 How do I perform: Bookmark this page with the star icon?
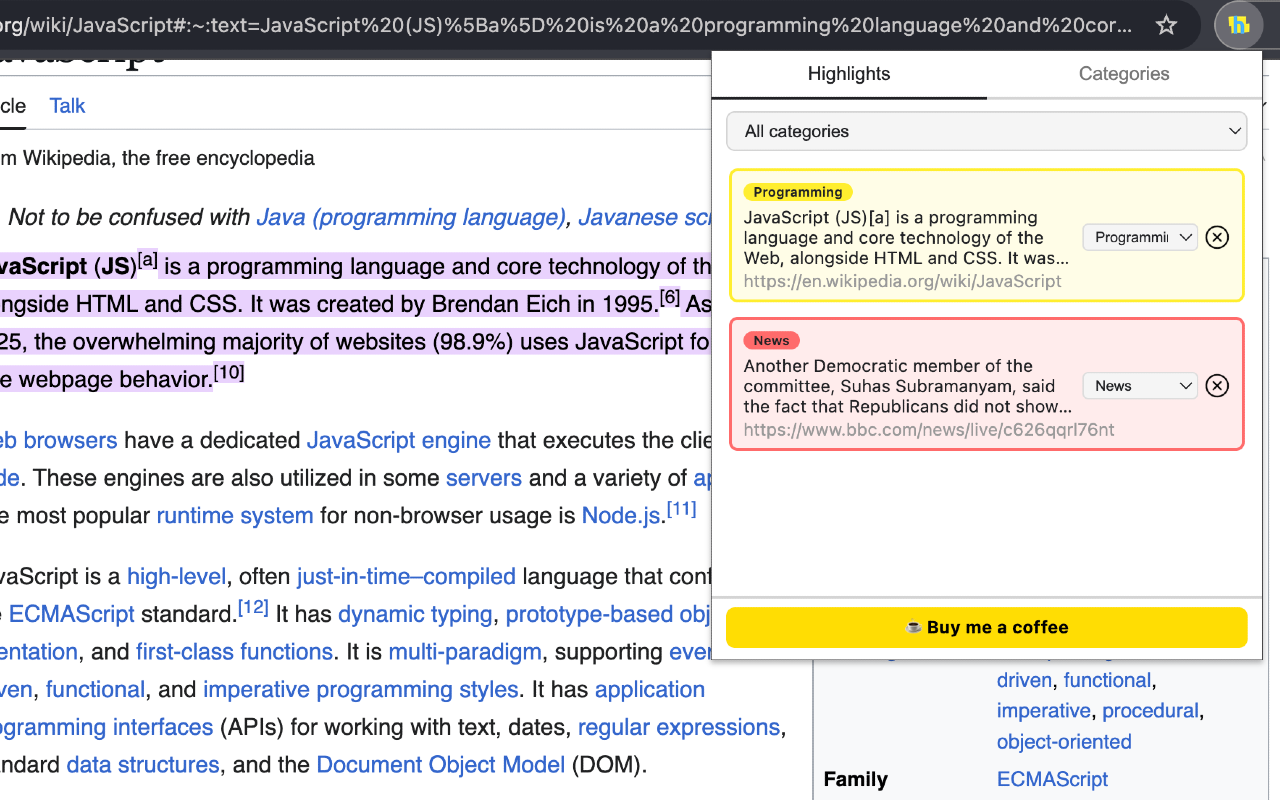click(1166, 25)
